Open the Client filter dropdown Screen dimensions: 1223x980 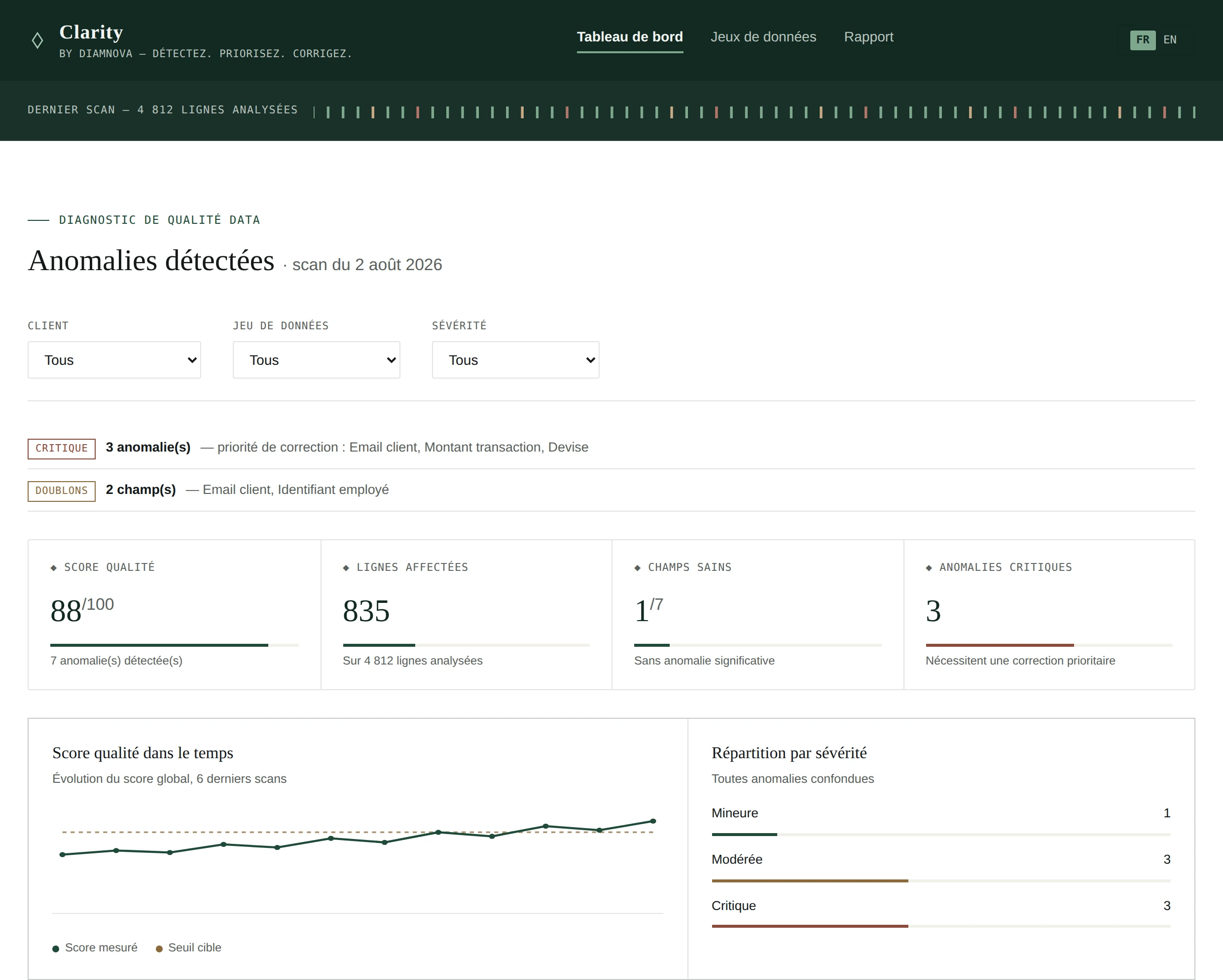pos(114,359)
